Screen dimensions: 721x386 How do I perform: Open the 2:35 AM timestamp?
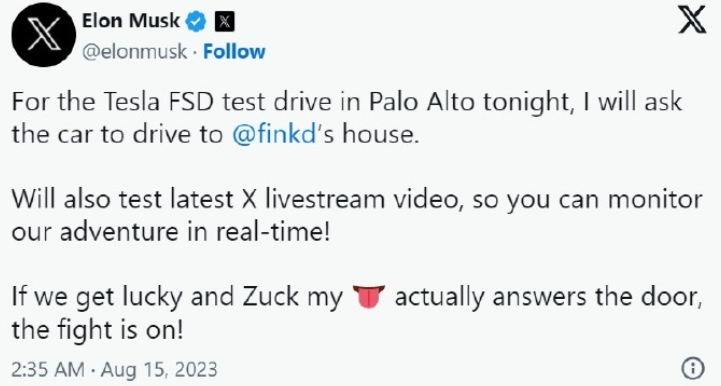coord(48,369)
